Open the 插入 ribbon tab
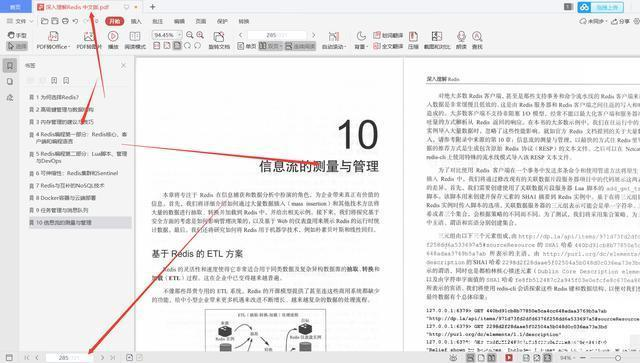The height and width of the screenshot is (363, 640). tap(136, 21)
